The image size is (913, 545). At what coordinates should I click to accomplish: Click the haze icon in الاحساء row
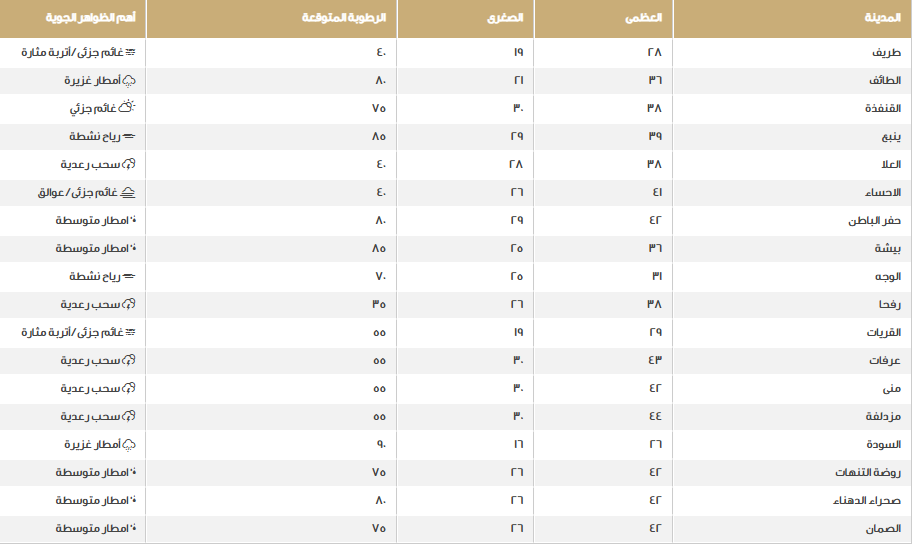(x=129, y=193)
